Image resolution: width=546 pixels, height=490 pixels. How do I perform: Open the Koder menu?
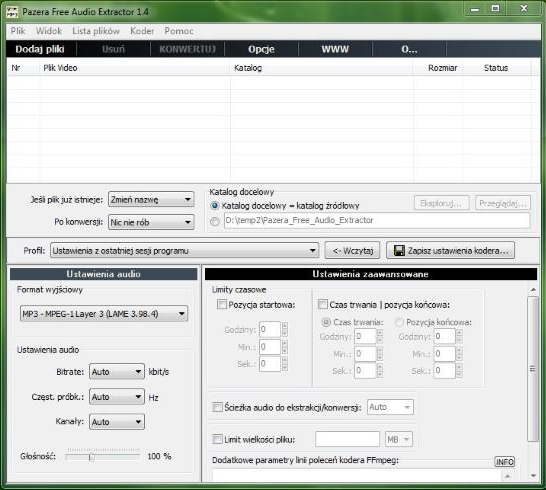[x=142, y=31]
